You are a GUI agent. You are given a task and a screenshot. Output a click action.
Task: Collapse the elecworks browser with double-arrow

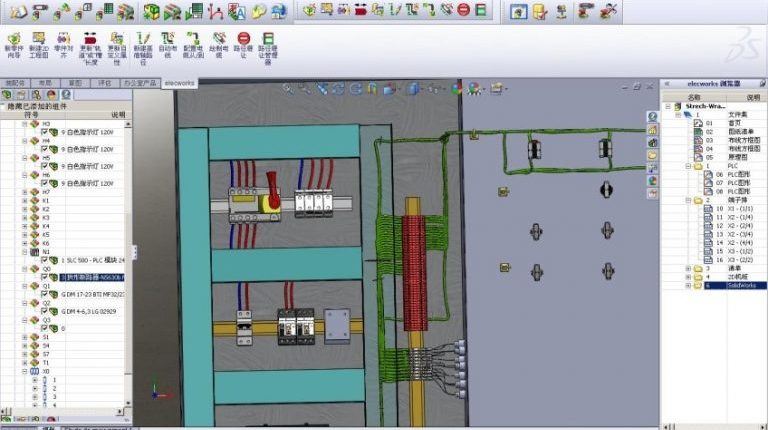[x=667, y=84]
